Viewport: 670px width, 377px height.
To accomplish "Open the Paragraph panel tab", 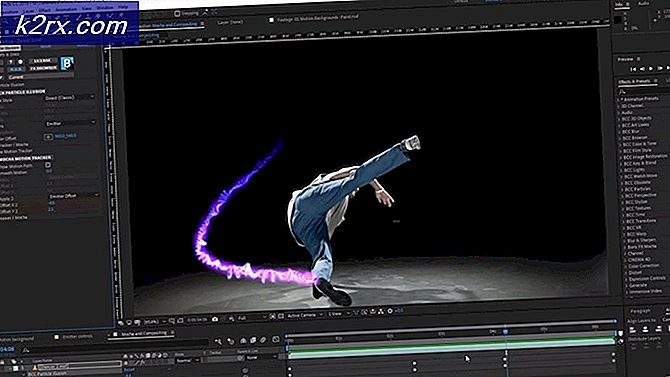I will [640, 311].
